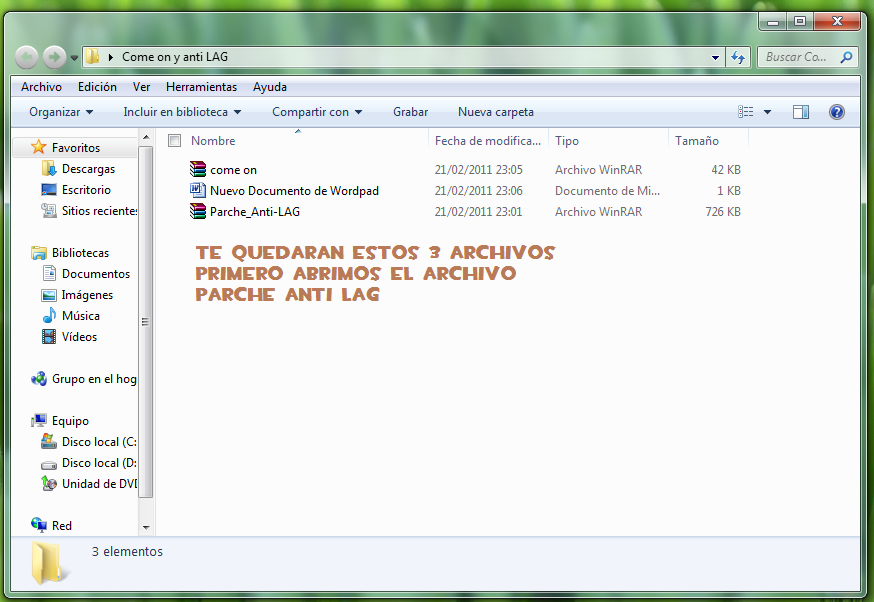Open the Ayuda help icon
This screenshot has width=874, height=602.
click(836, 111)
